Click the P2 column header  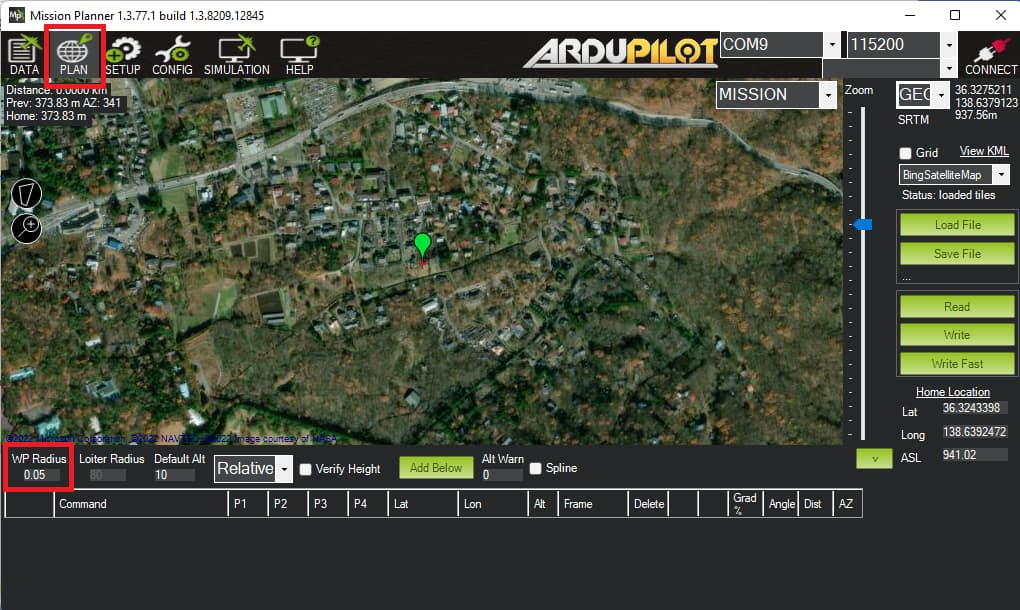click(x=288, y=503)
